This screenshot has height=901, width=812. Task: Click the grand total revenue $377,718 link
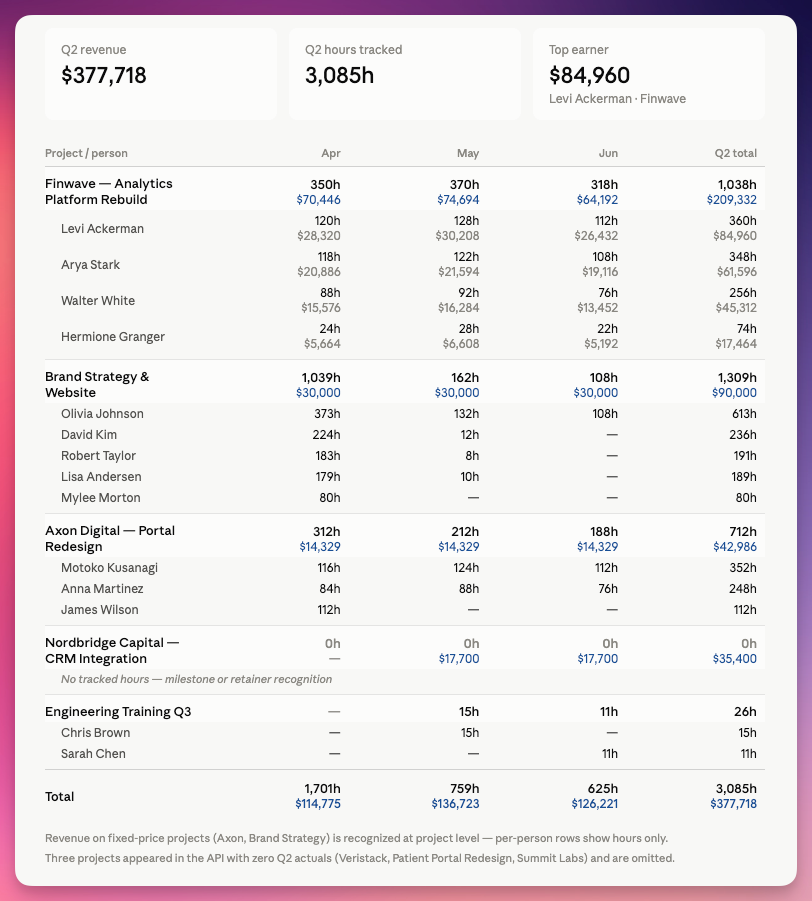click(733, 804)
